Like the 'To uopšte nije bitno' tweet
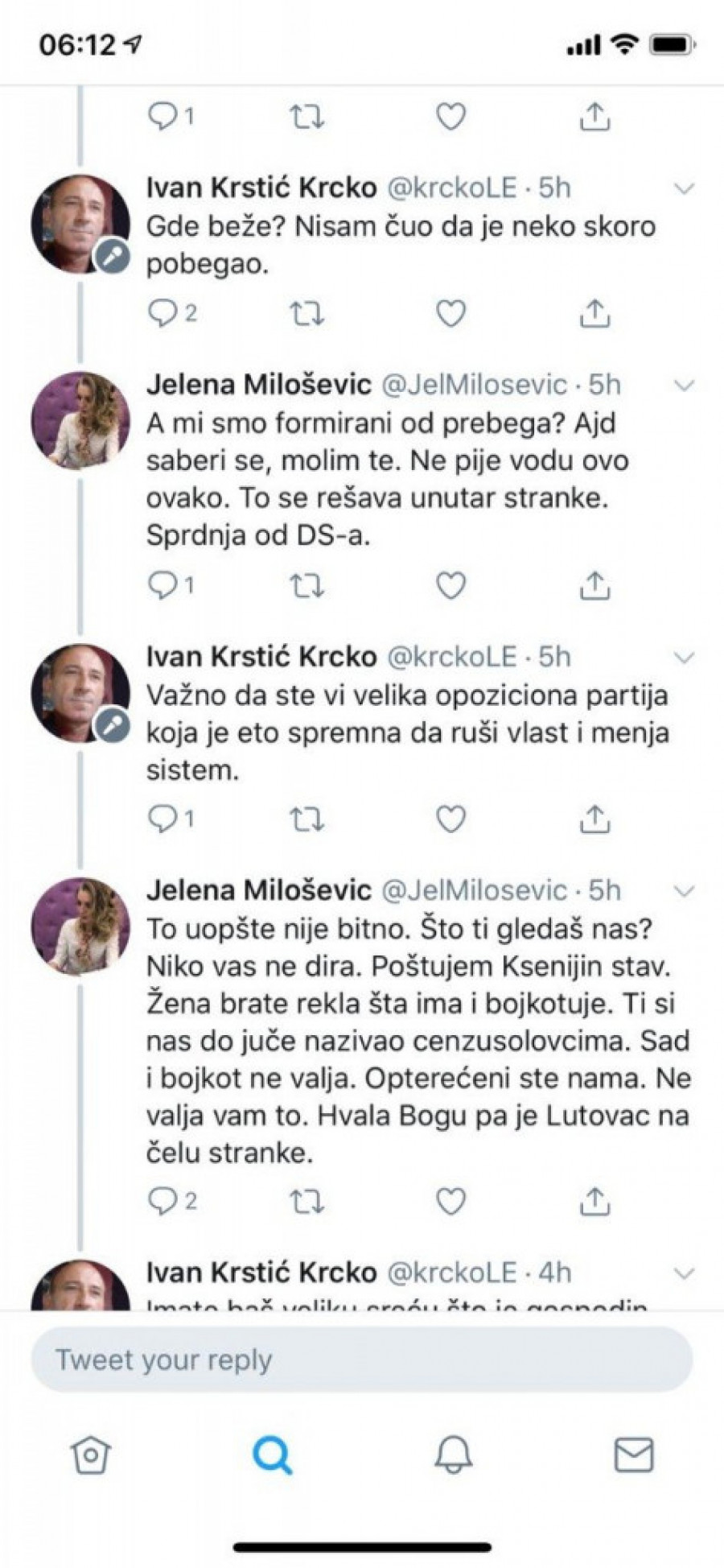 pos(450,1200)
